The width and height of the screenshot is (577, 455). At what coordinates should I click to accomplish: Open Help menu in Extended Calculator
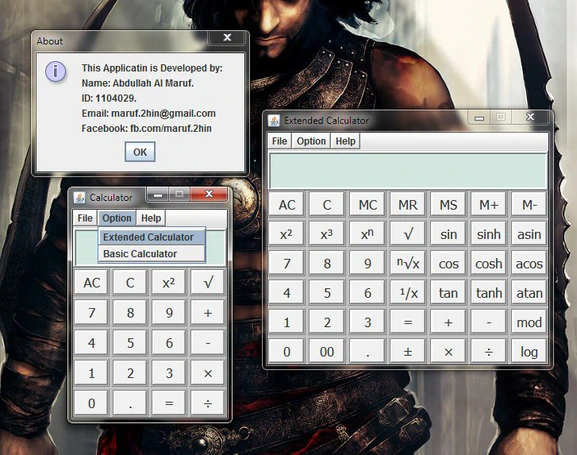point(346,141)
